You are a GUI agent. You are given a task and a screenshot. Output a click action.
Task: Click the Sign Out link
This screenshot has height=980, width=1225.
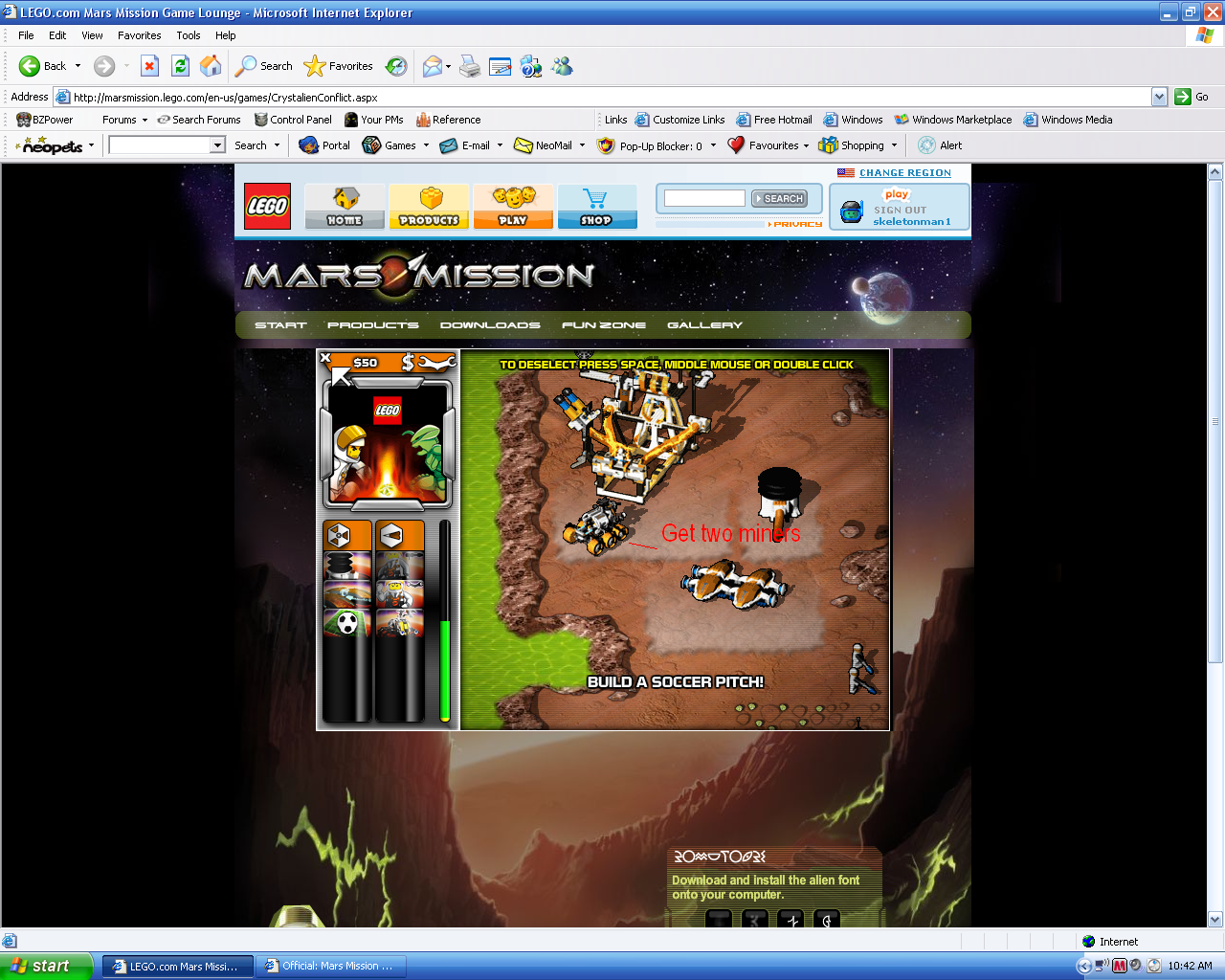900,210
